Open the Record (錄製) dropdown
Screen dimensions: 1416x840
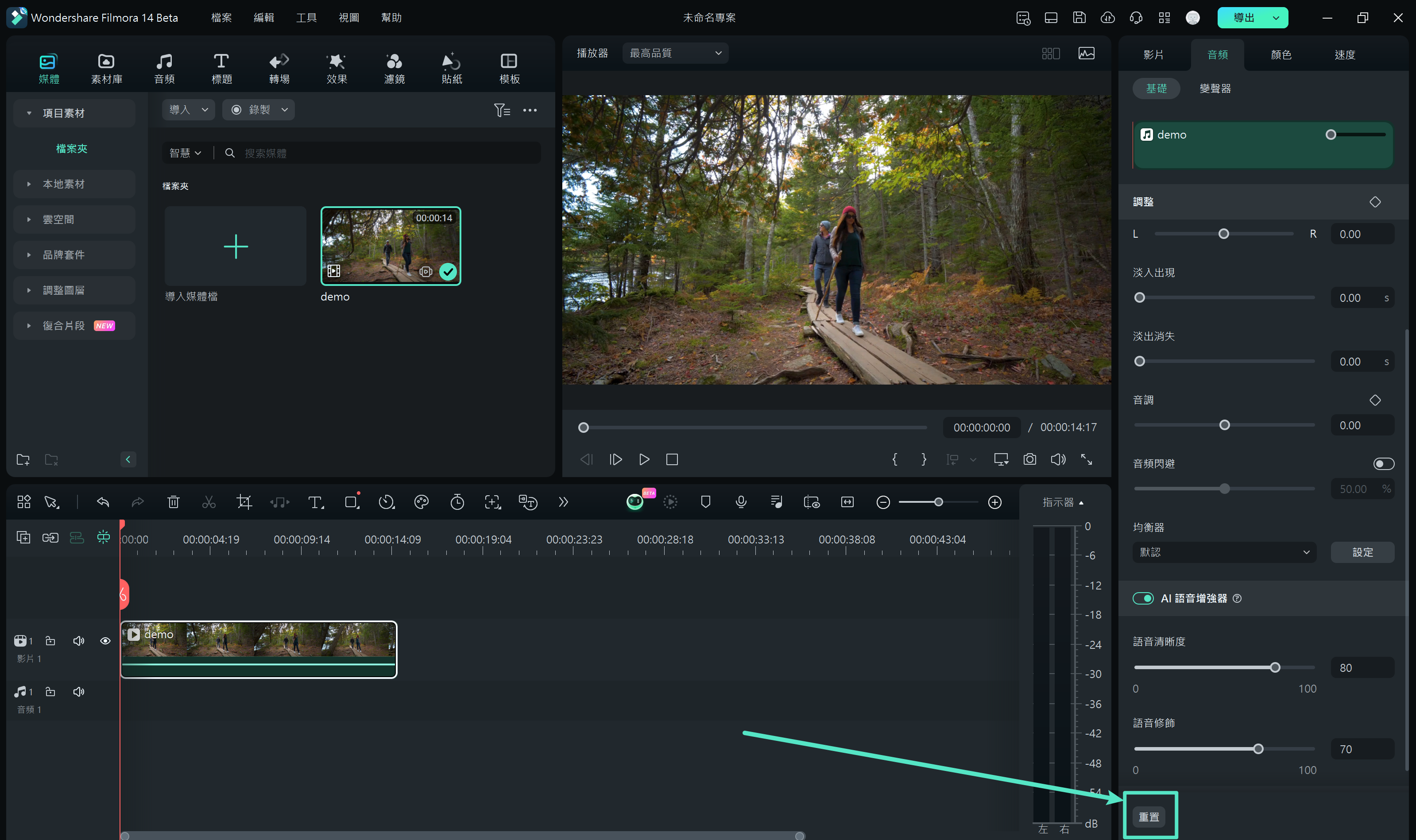click(x=258, y=110)
